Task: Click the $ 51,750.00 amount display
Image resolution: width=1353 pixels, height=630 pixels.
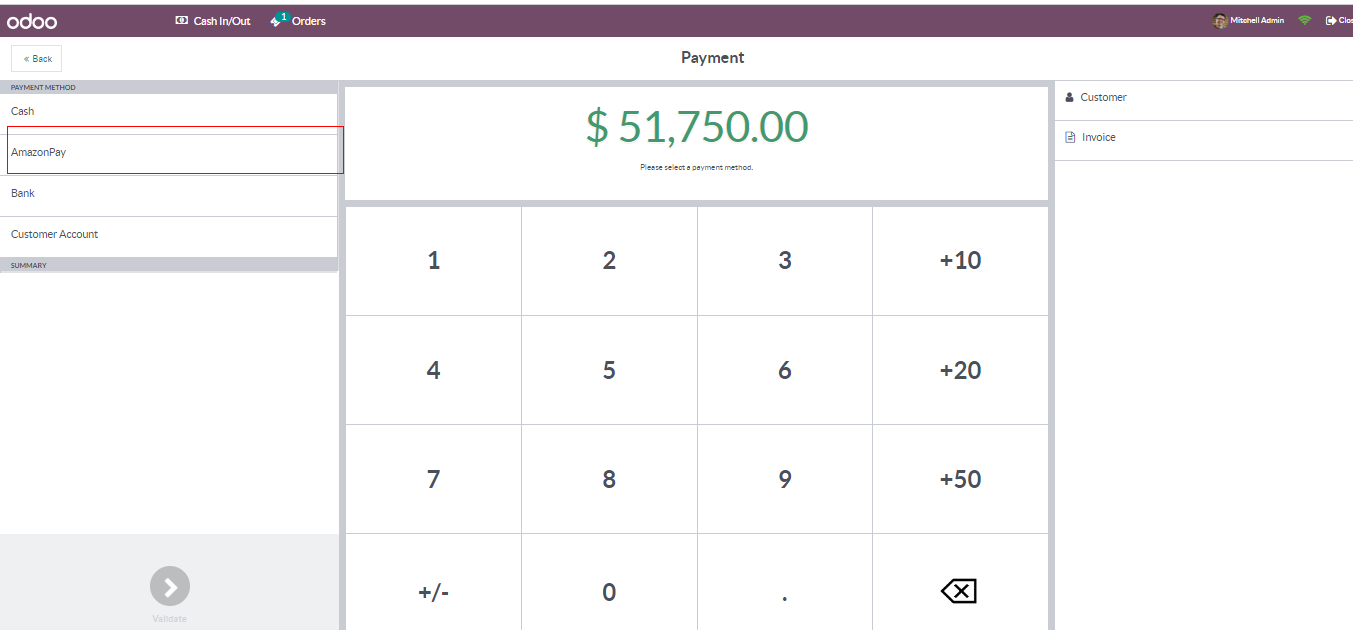Action: (x=697, y=127)
